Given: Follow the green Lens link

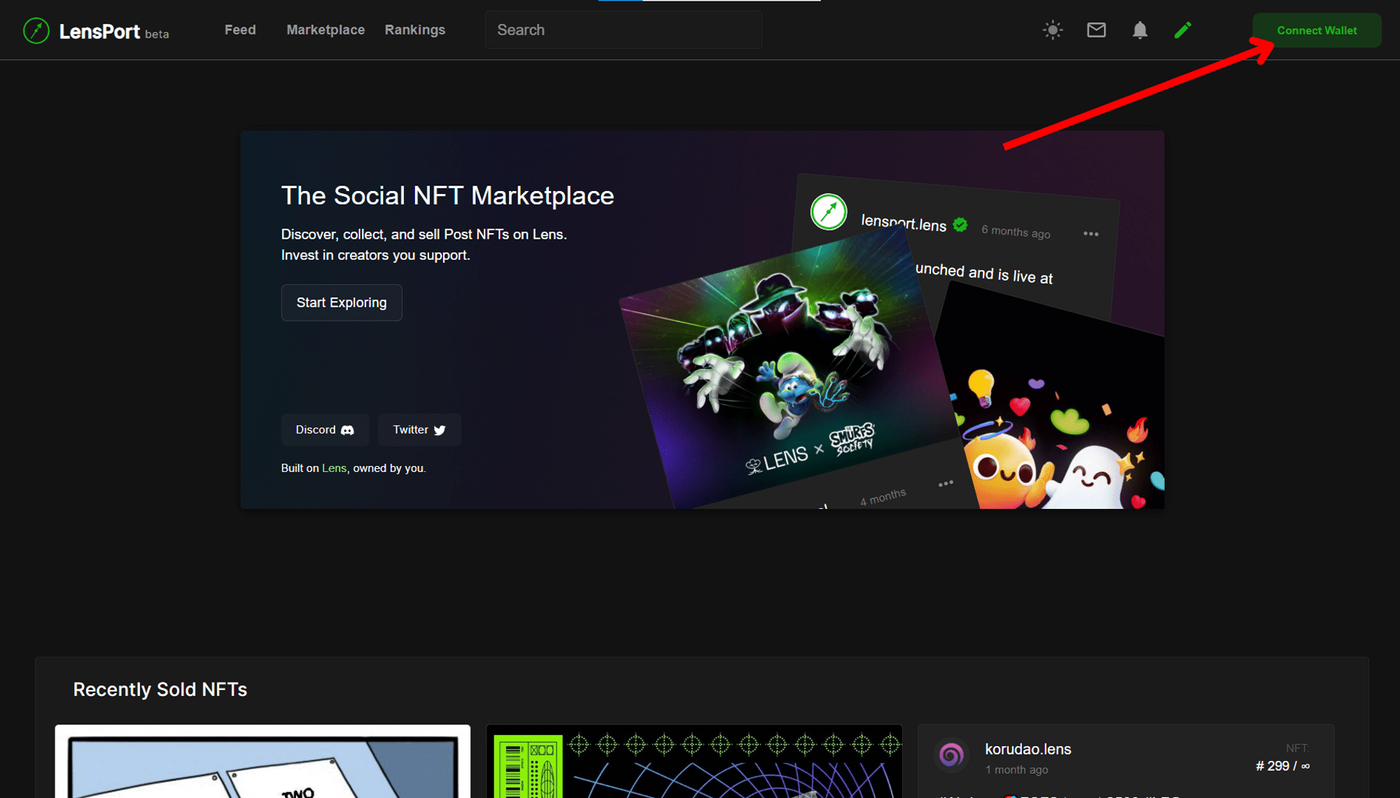Looking at the screenshot, I should [x=334, y=468].
